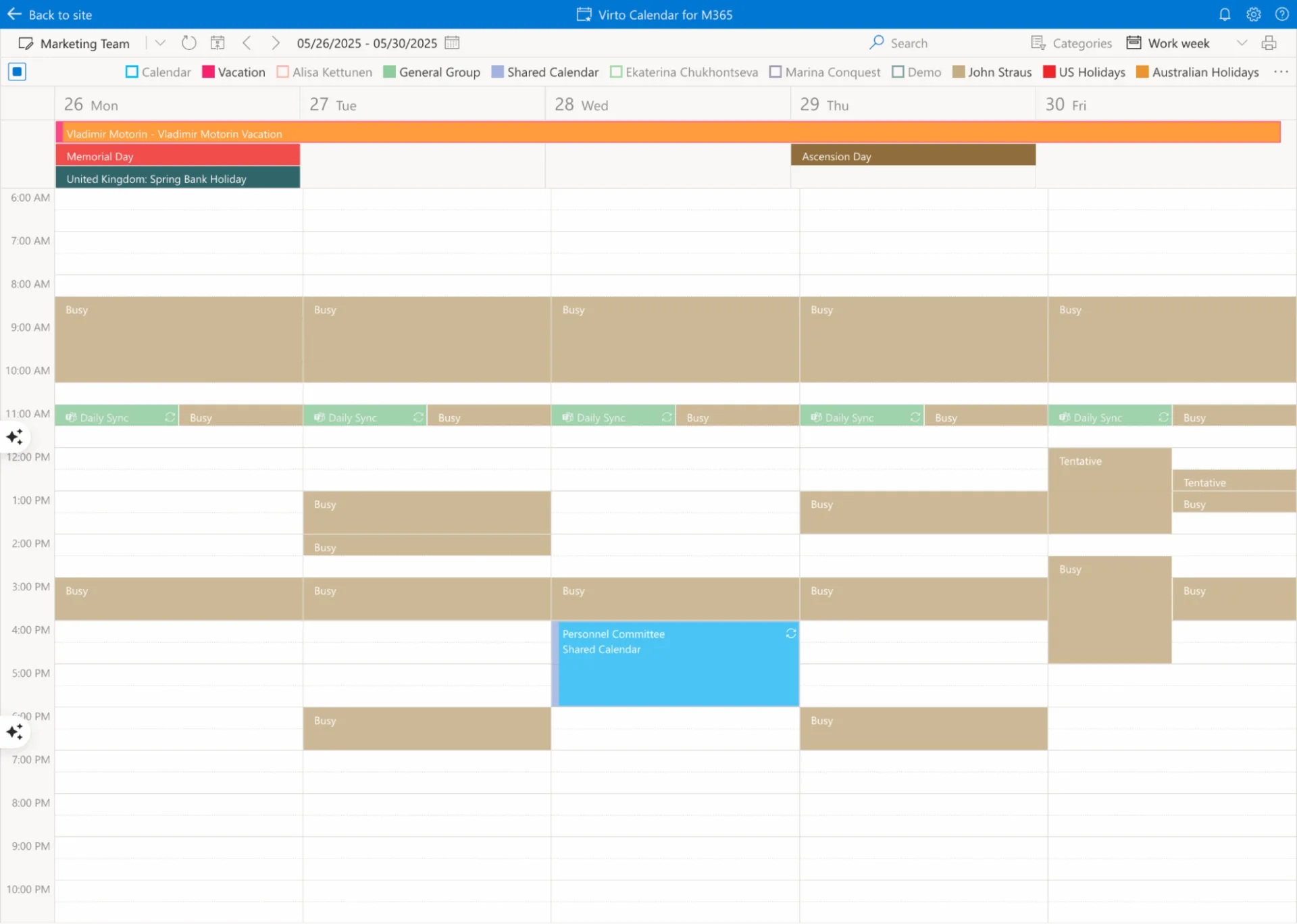
Task: Toggle the Calendar overlay checkbox
Action: [132, 72]
